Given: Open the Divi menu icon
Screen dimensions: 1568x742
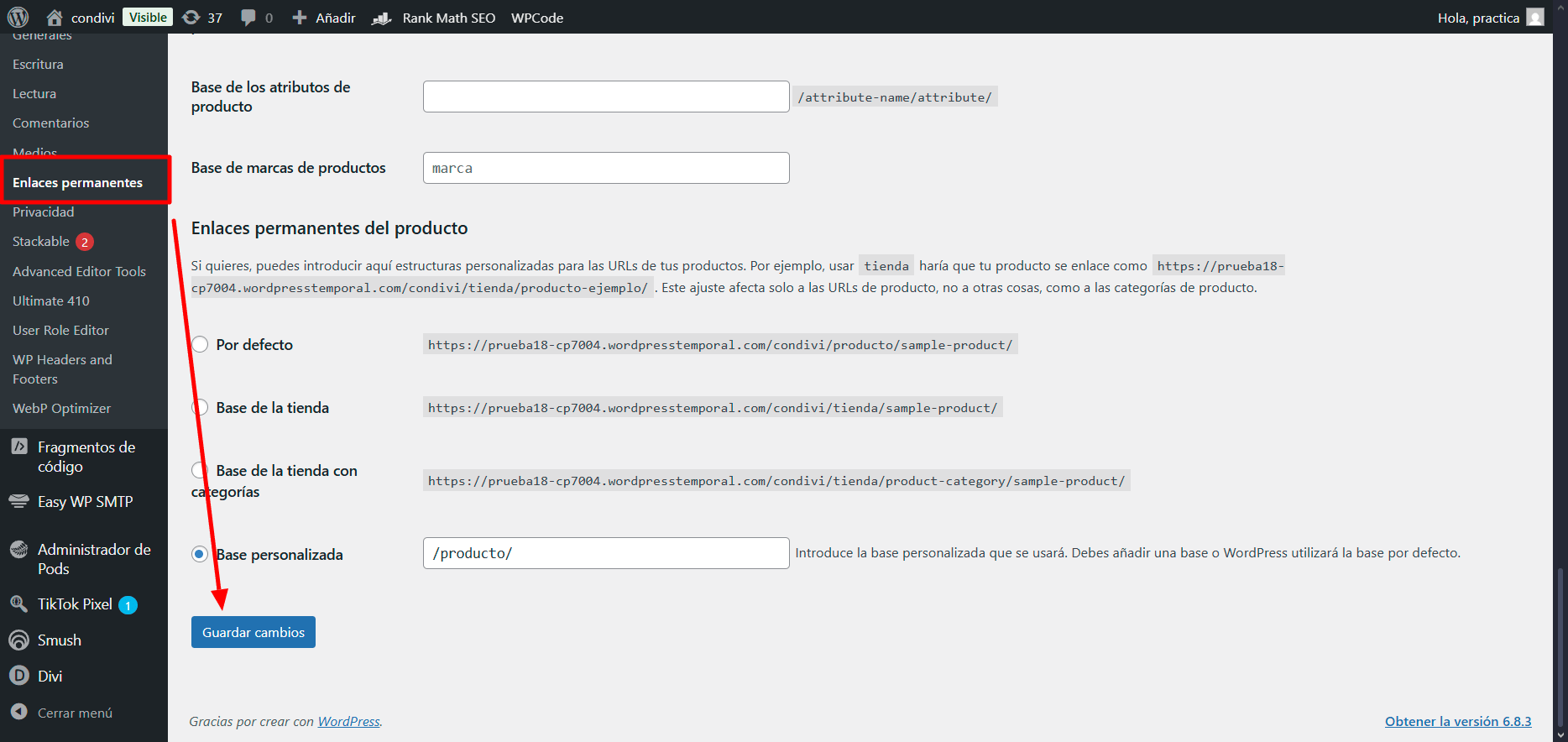Looking at the screenshot, I should pos(18,676).
